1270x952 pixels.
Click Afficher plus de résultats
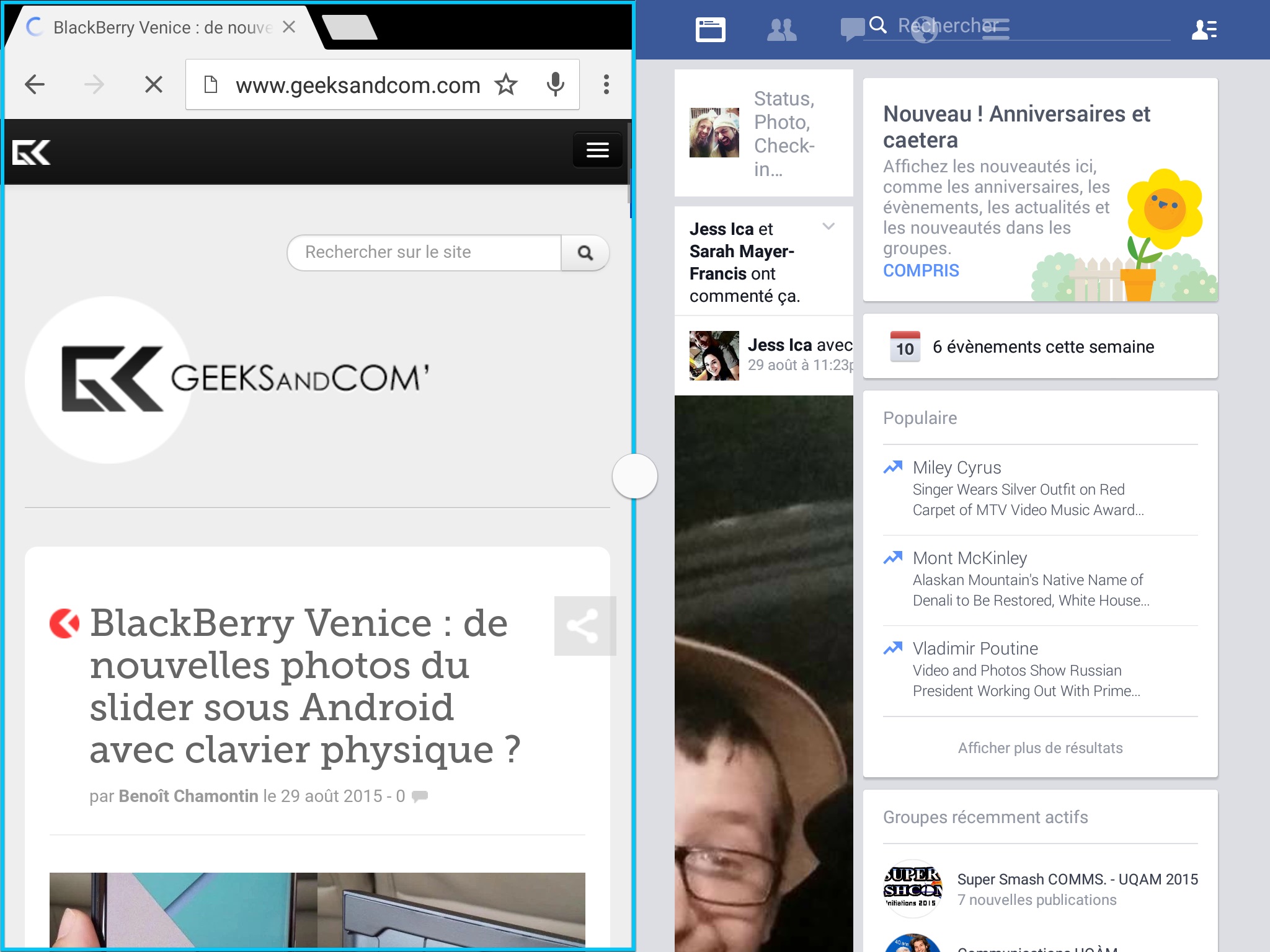pos(1040,748)
